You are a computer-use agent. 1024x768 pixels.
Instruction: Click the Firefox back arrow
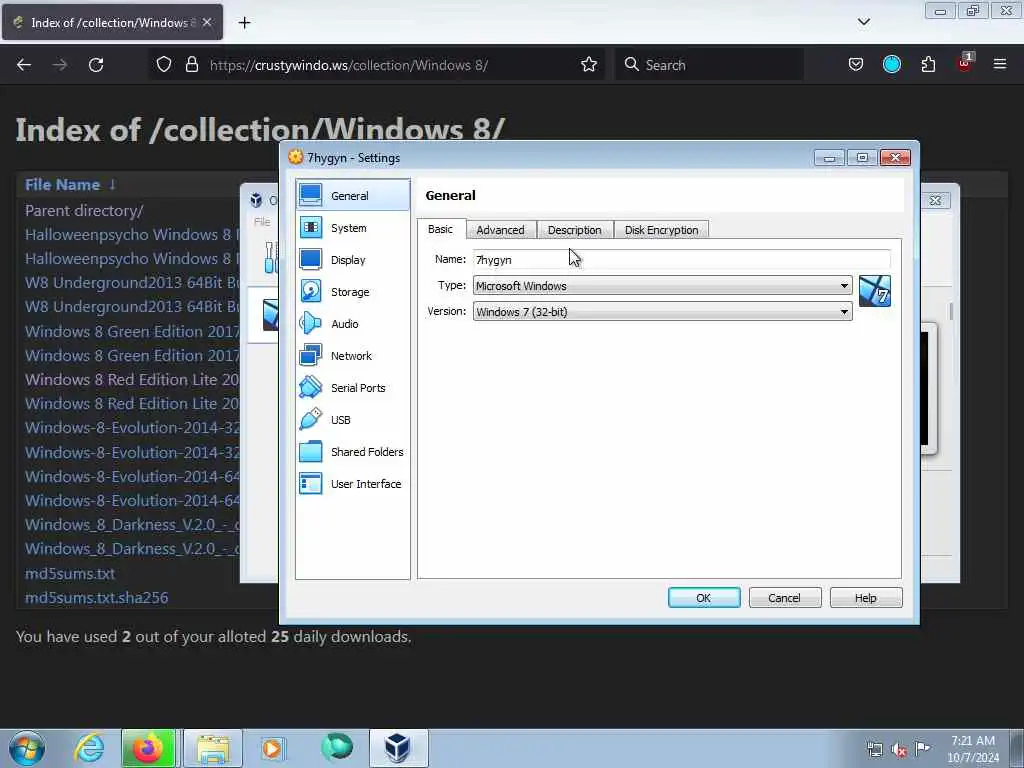[x=24, y=65]
